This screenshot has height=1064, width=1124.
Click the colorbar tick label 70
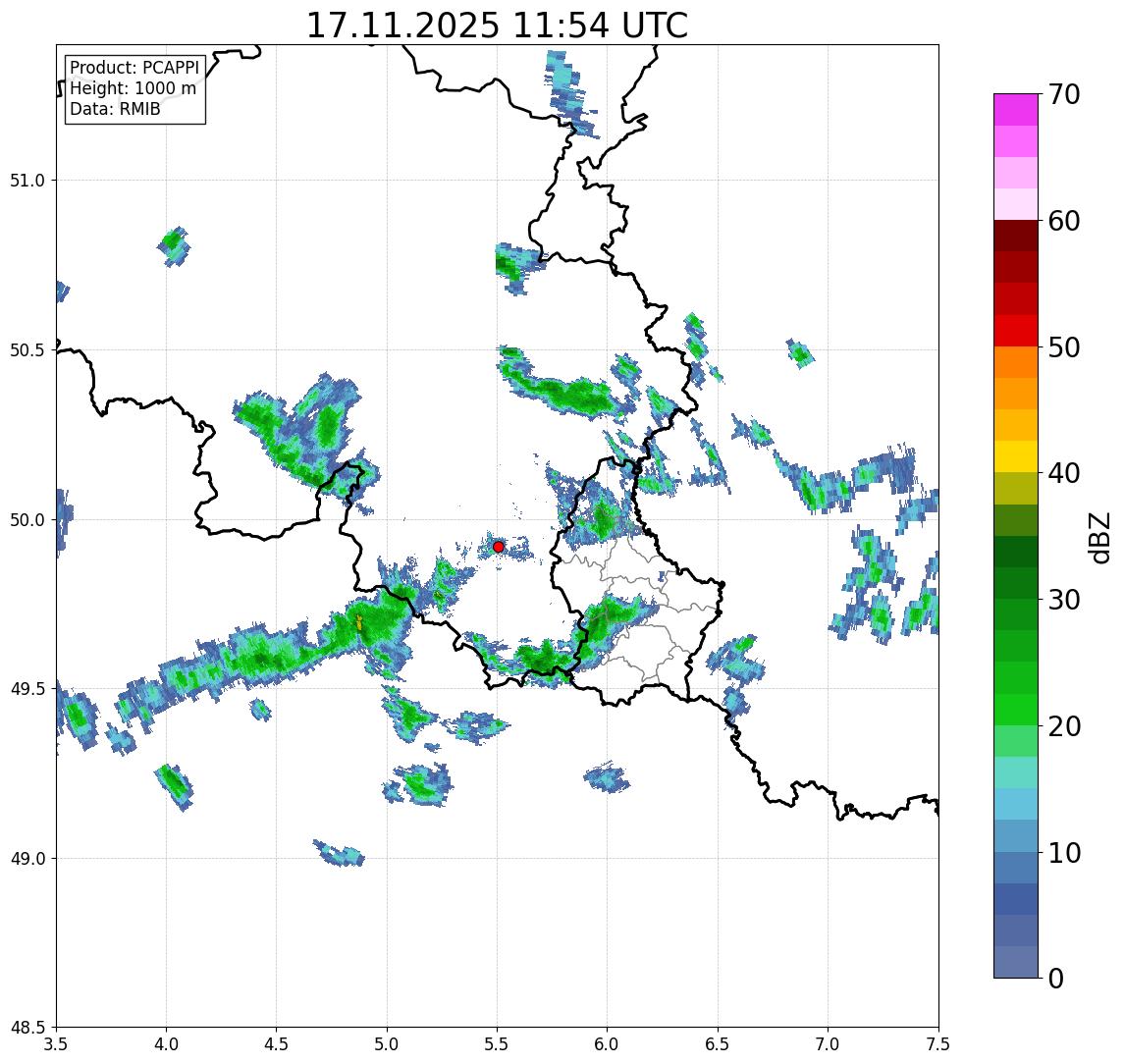pos(1064,94)
